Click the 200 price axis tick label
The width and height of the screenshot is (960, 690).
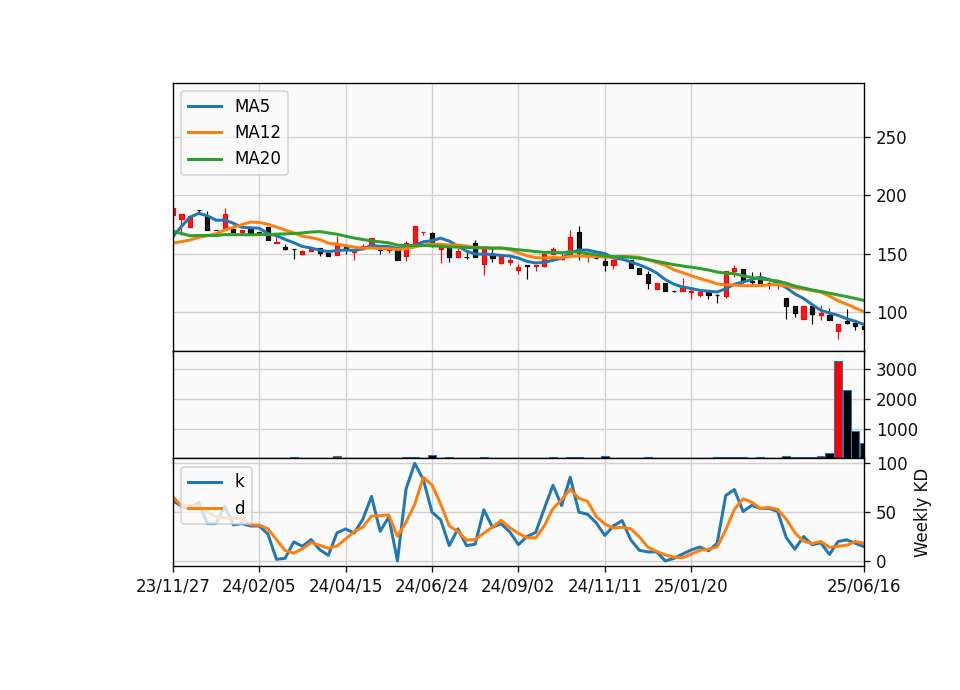(891, 196)
